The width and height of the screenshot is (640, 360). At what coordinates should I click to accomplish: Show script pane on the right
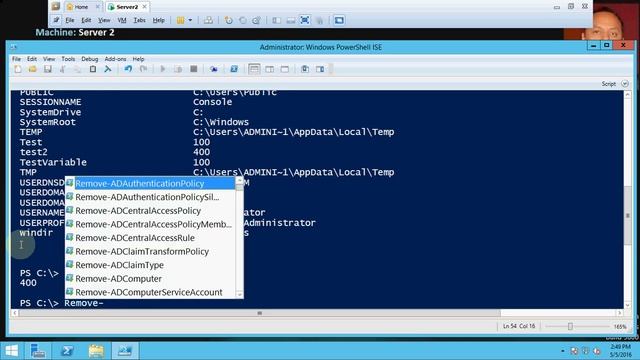pos(269,69)
